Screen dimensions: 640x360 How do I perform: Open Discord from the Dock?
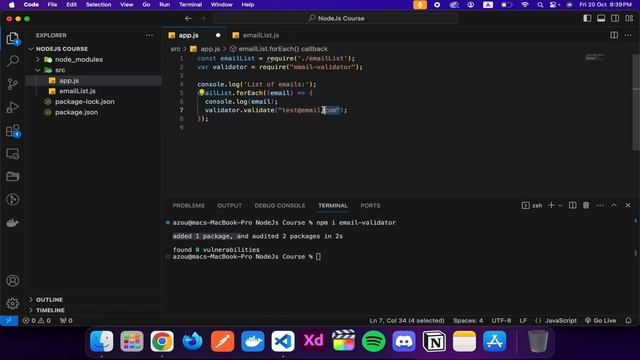coord(404,341)
